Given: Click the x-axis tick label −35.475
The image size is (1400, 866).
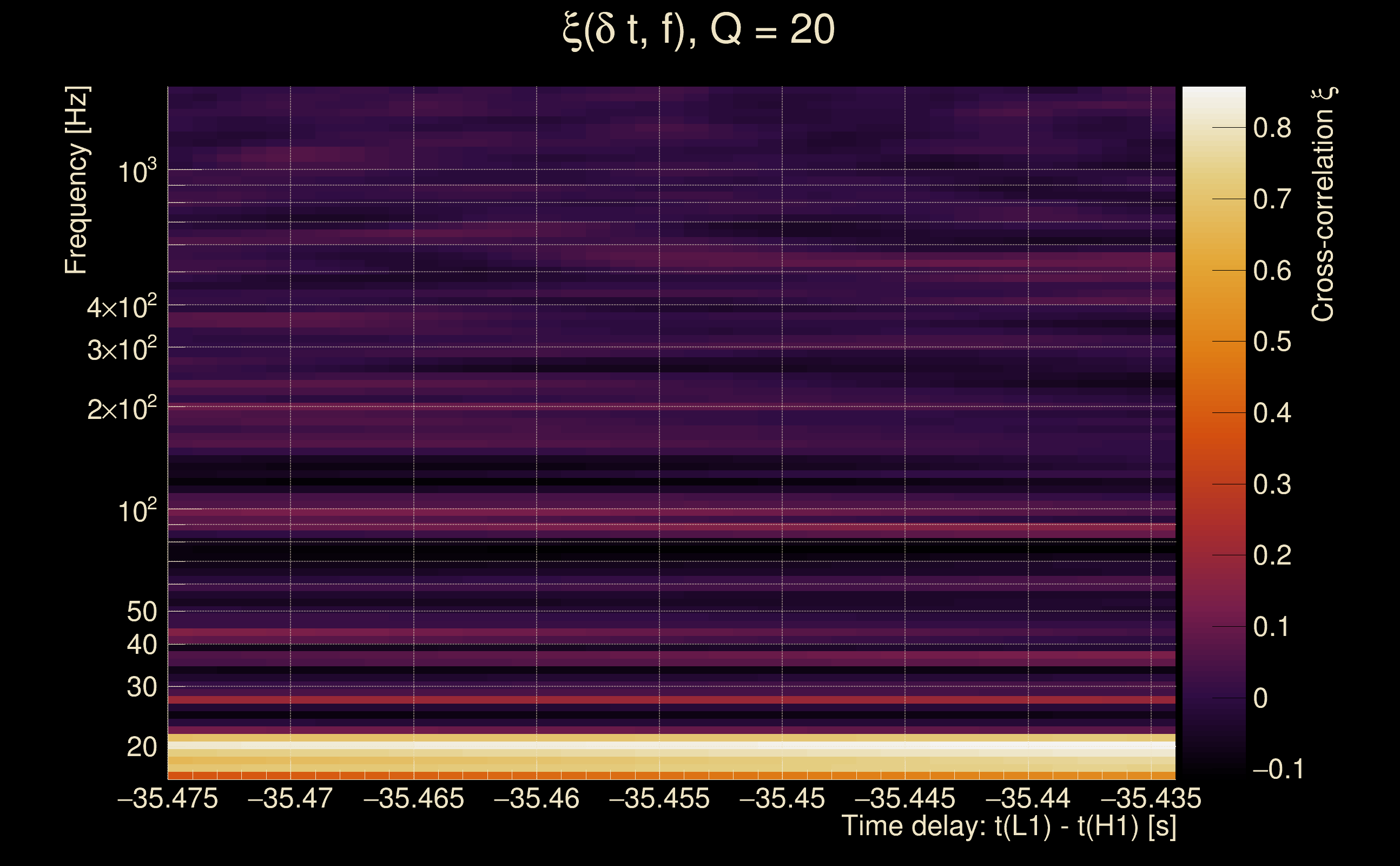Looking at the screenshot, I should [x=168, y=798].
